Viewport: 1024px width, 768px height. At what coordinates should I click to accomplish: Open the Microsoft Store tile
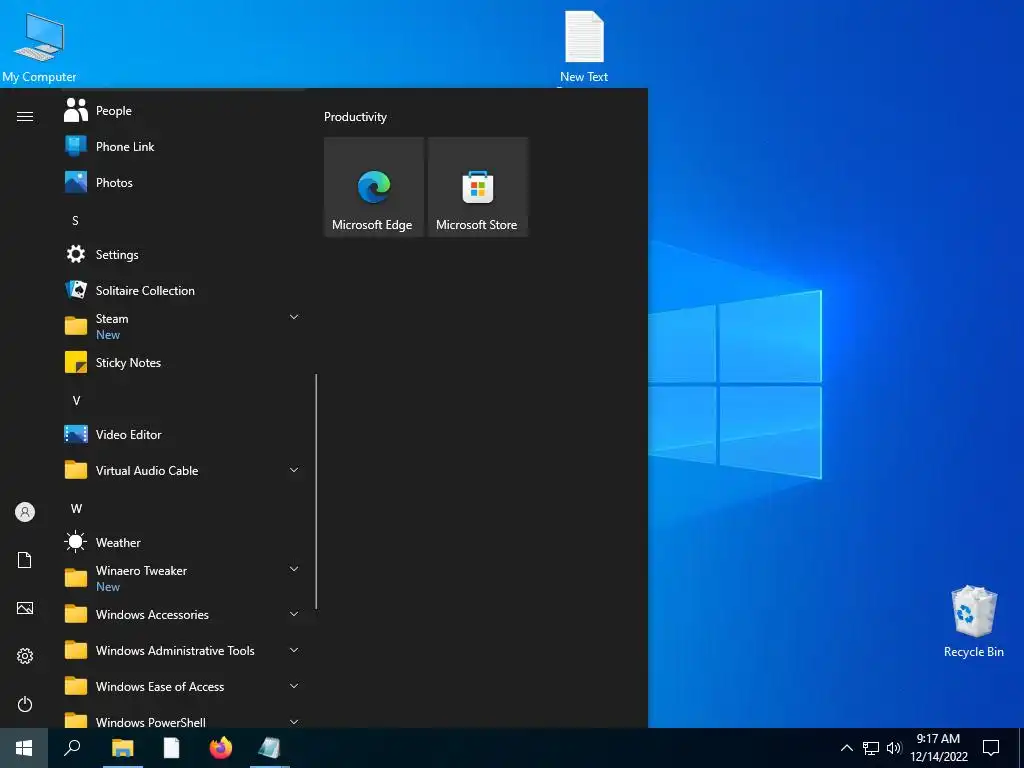pyautogui.click(x=477, y=187)
